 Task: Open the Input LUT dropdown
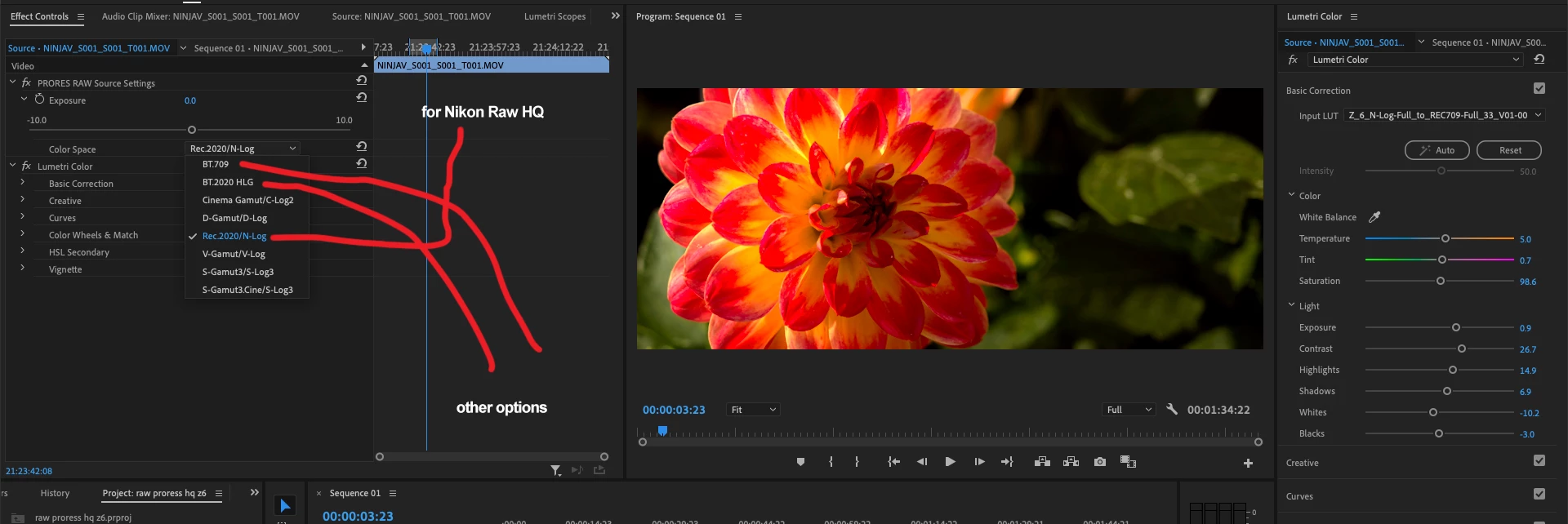1445,115
